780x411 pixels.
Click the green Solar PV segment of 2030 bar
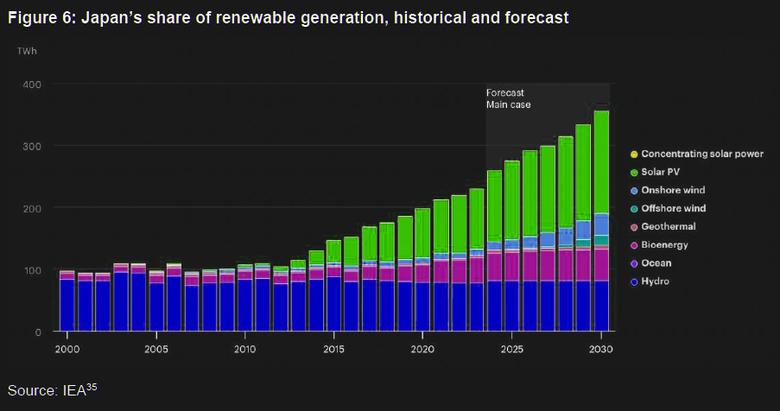click(x=601, y=162)
